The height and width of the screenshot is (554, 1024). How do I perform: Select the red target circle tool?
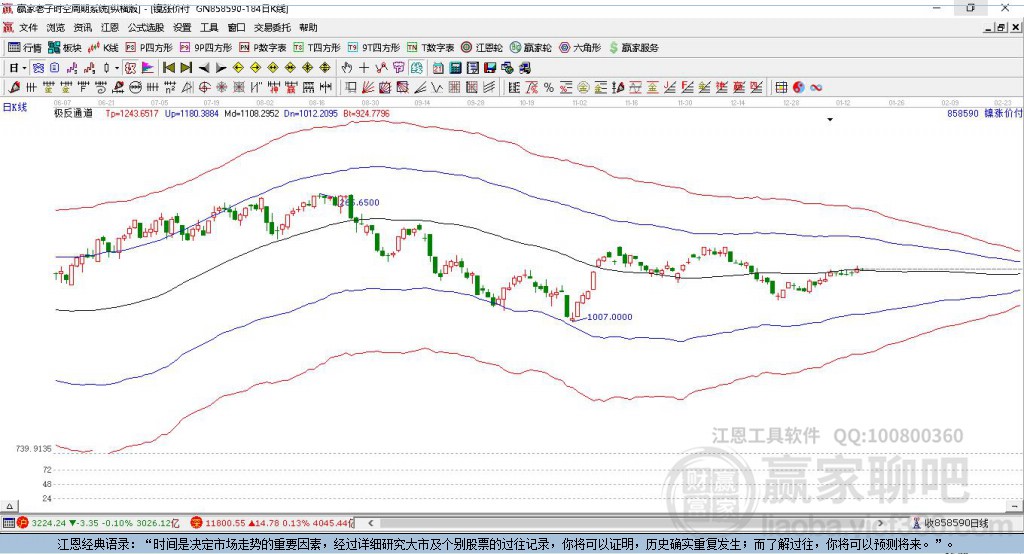[205, 88]
